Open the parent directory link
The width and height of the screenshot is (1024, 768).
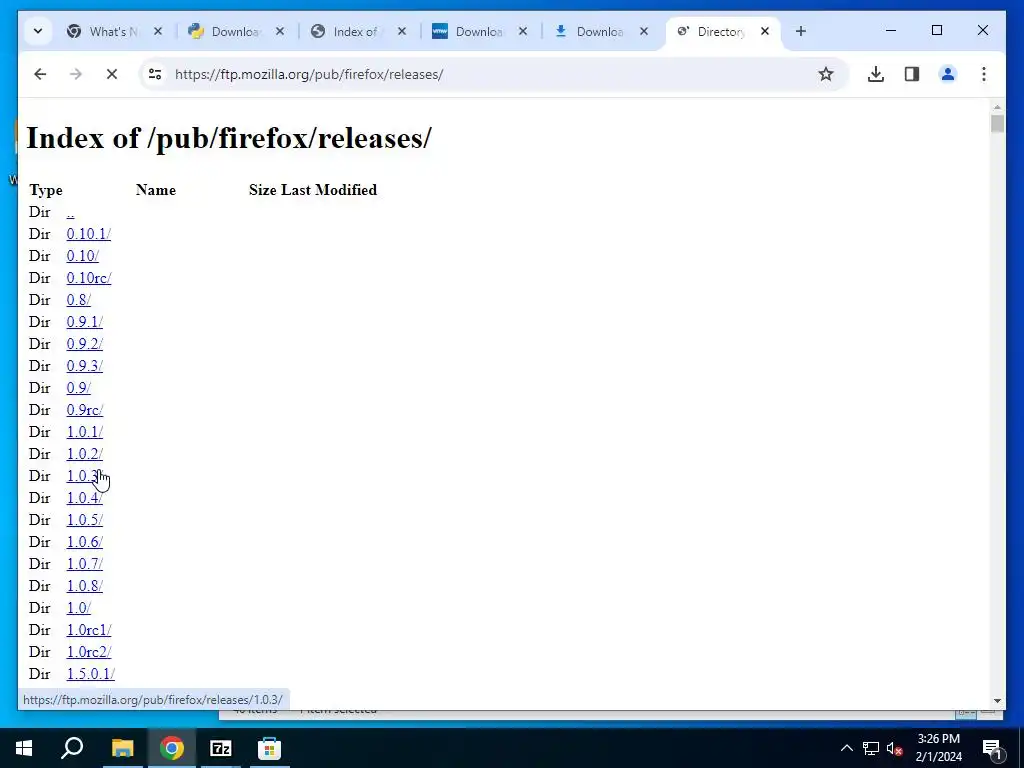pyautogui.click(x=71, y=213)
